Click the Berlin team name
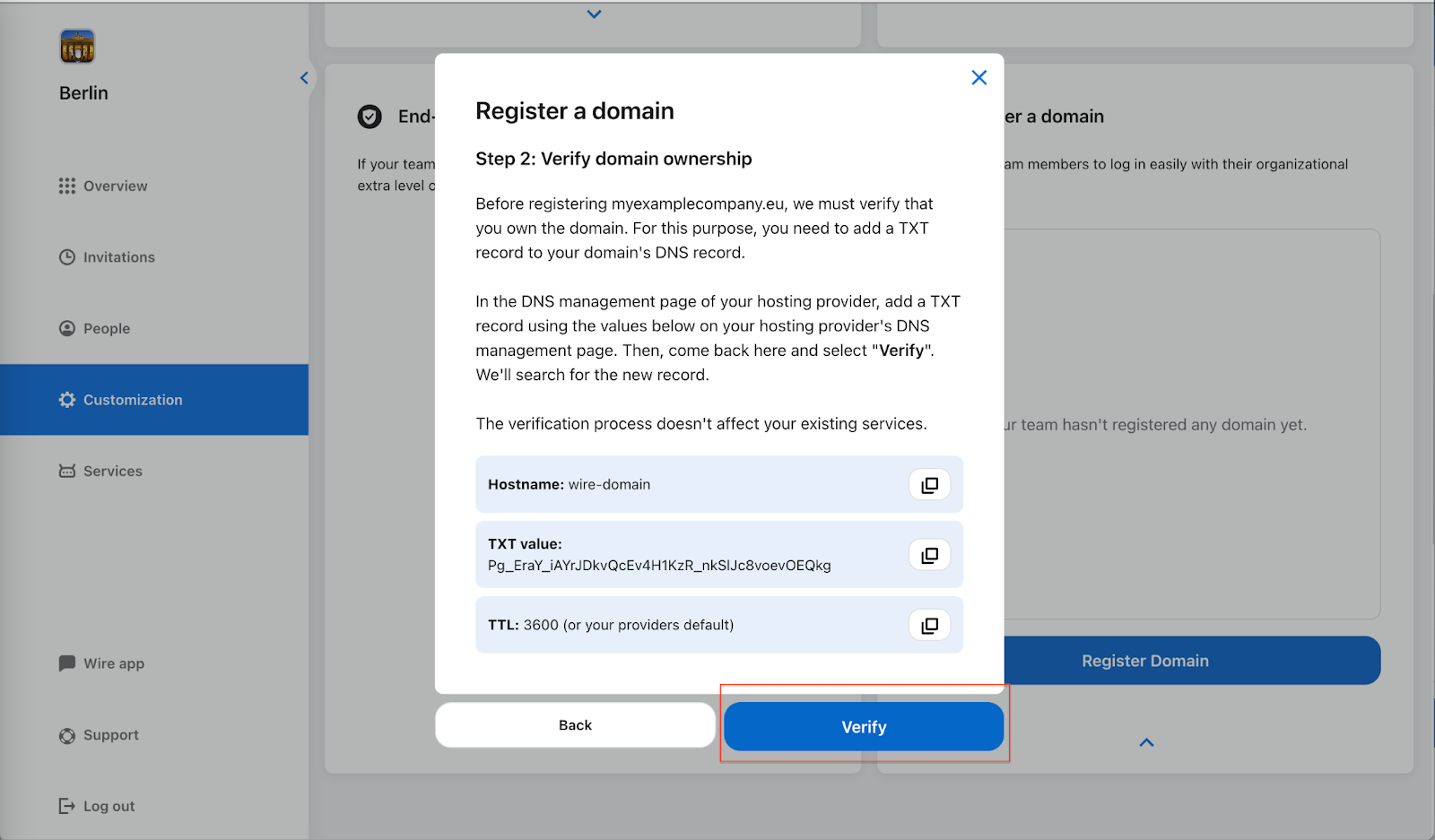This screenshot has height=840, width=1435. [83, 93]
